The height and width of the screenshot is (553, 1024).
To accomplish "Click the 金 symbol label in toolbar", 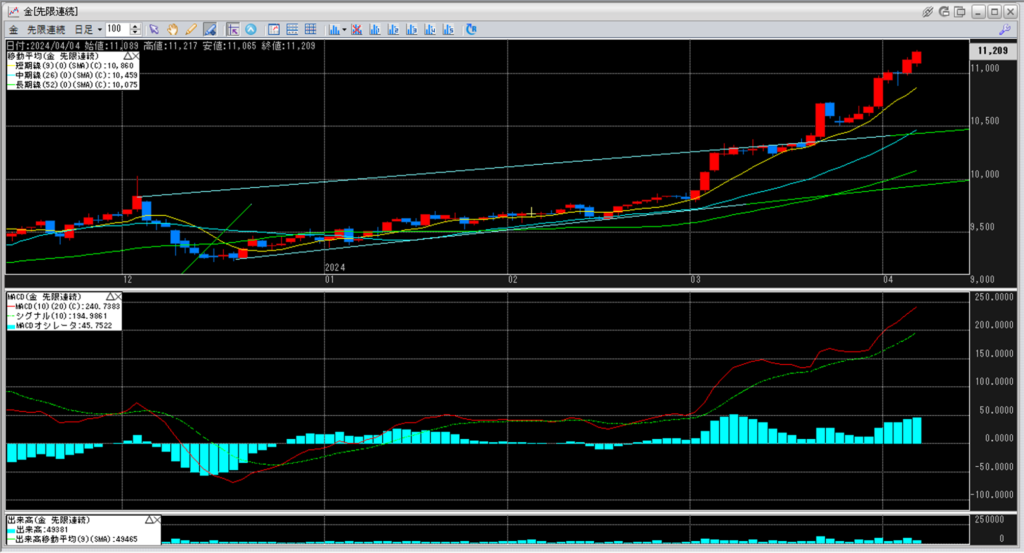I will tap(14, 29).
